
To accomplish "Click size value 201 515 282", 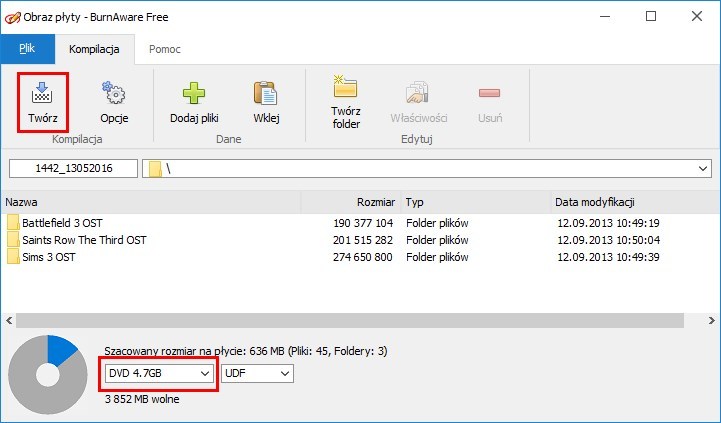I will point(363,240).
